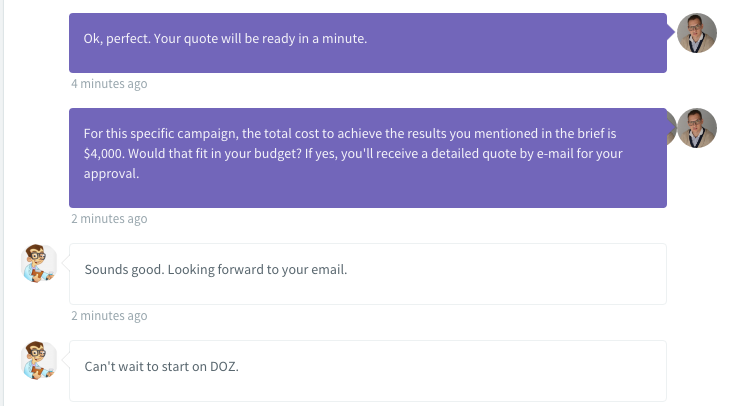Click the "4 minutes ago" timestamp
The image size is (731, 406).
(109, 84)
